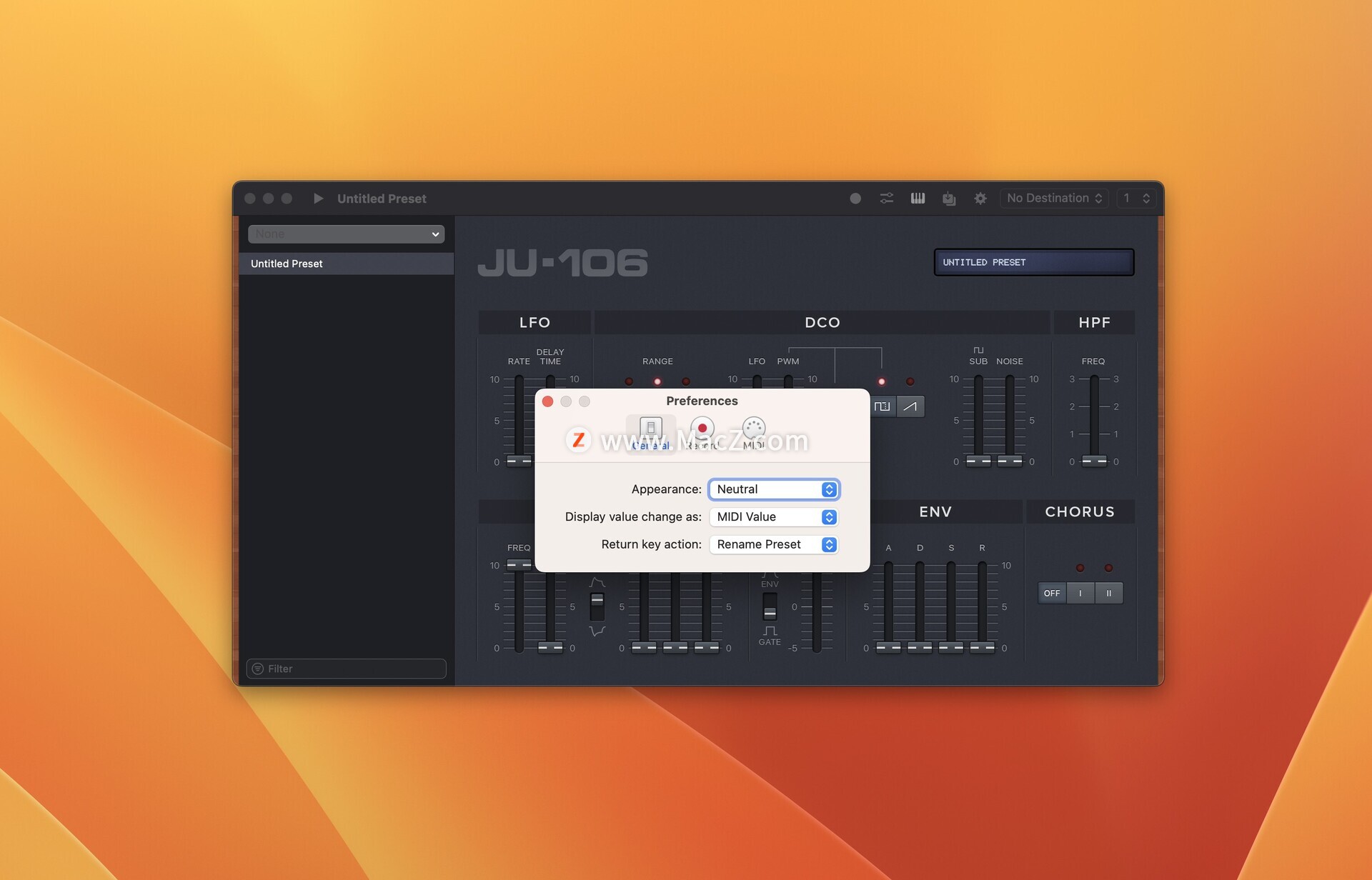Screen dimensions: 1372x880
Task: Open Return key action dropdown
Action: 774,544
